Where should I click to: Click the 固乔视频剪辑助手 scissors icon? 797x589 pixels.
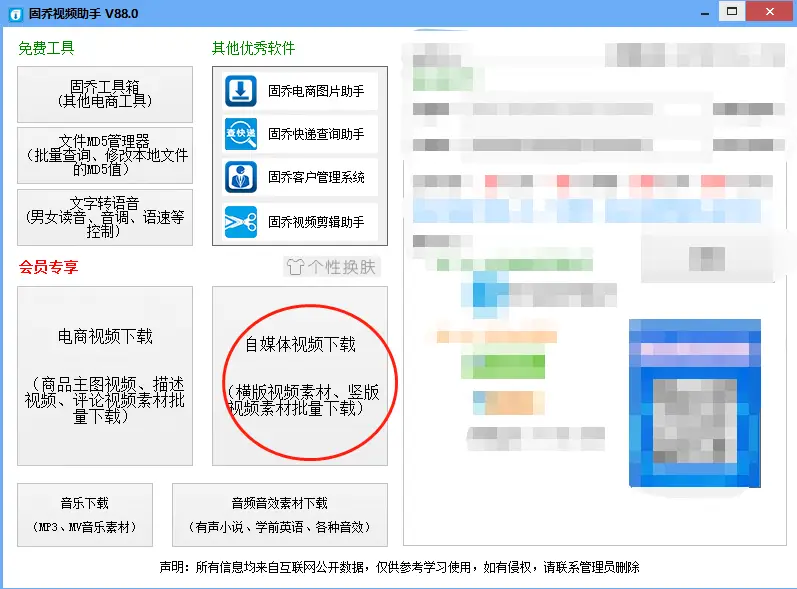pyautogui.click(x=240, y=222)
